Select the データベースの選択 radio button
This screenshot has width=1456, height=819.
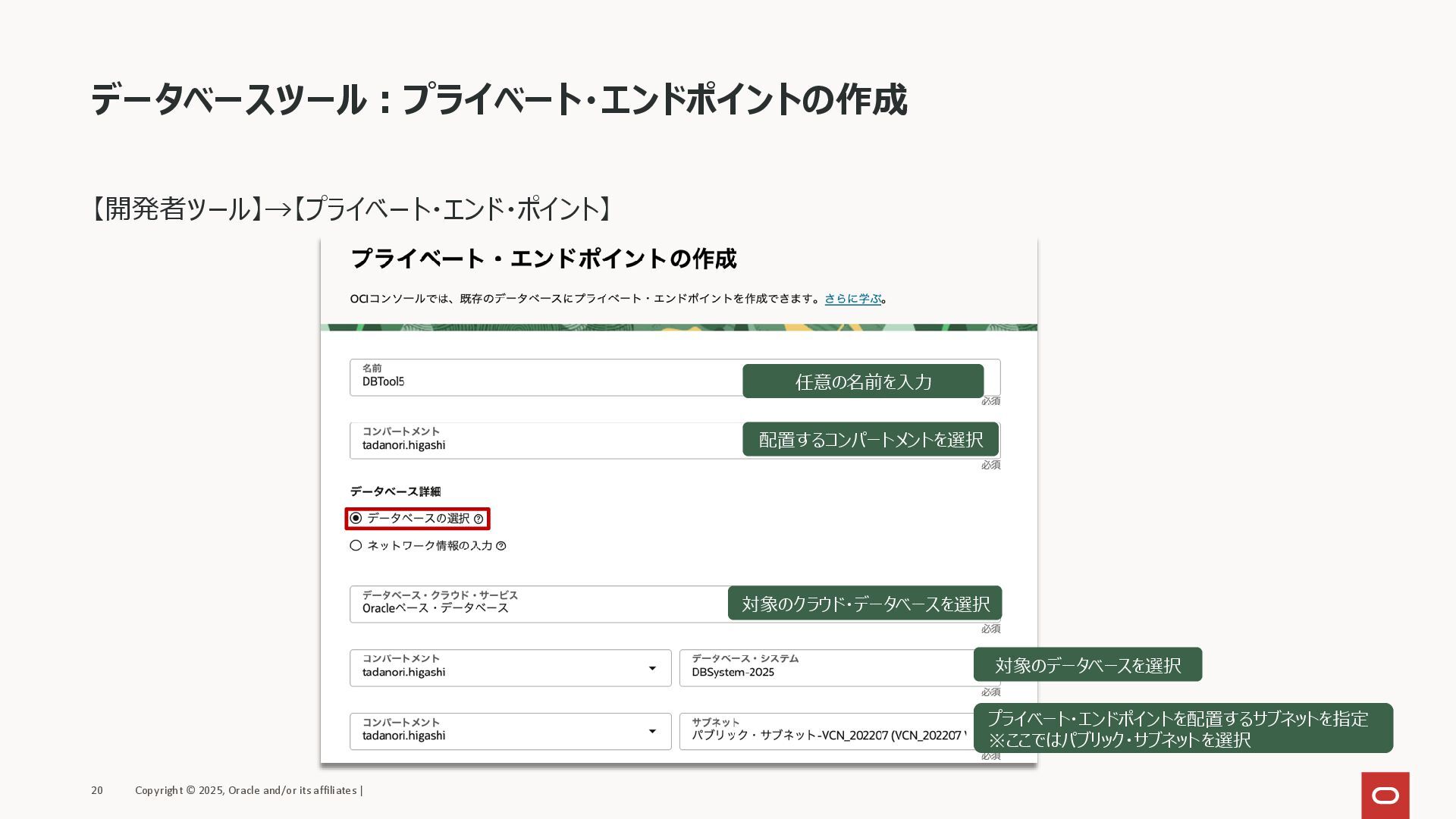point(356,519)
